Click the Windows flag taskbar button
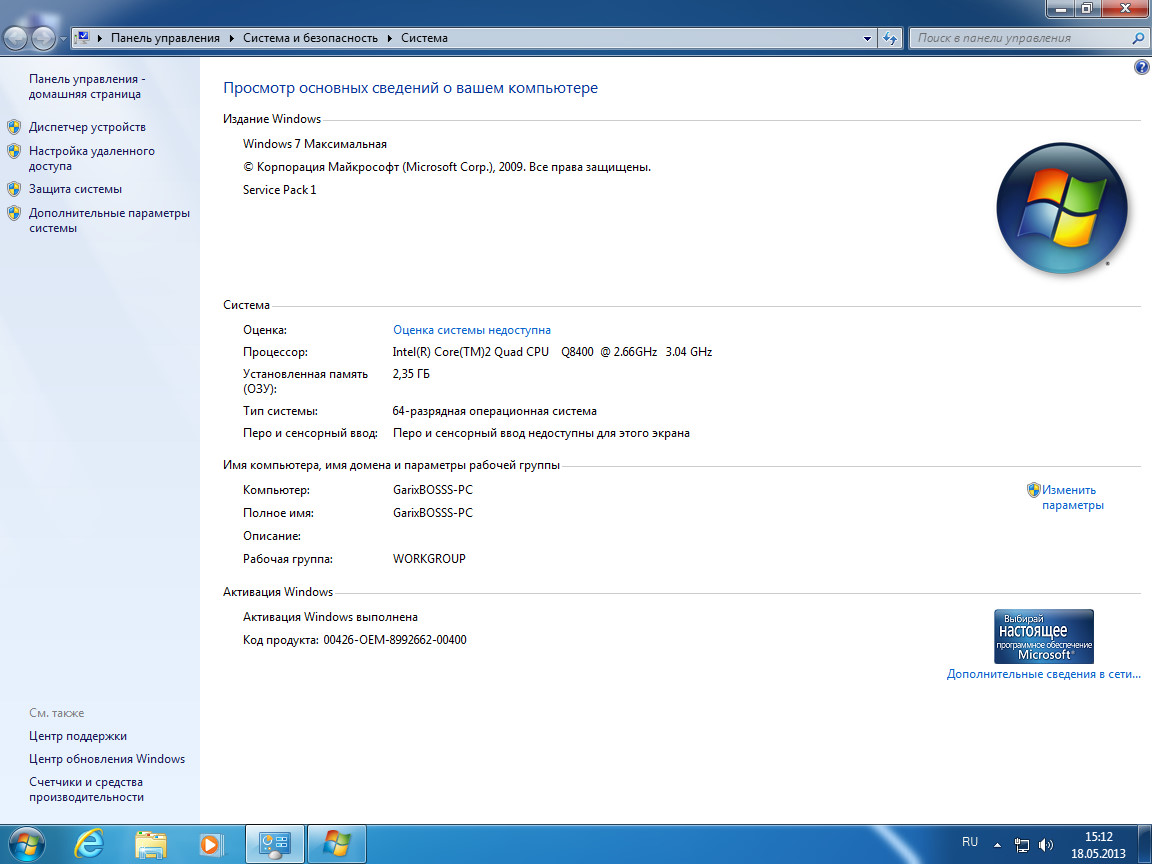 pos(336,845)
